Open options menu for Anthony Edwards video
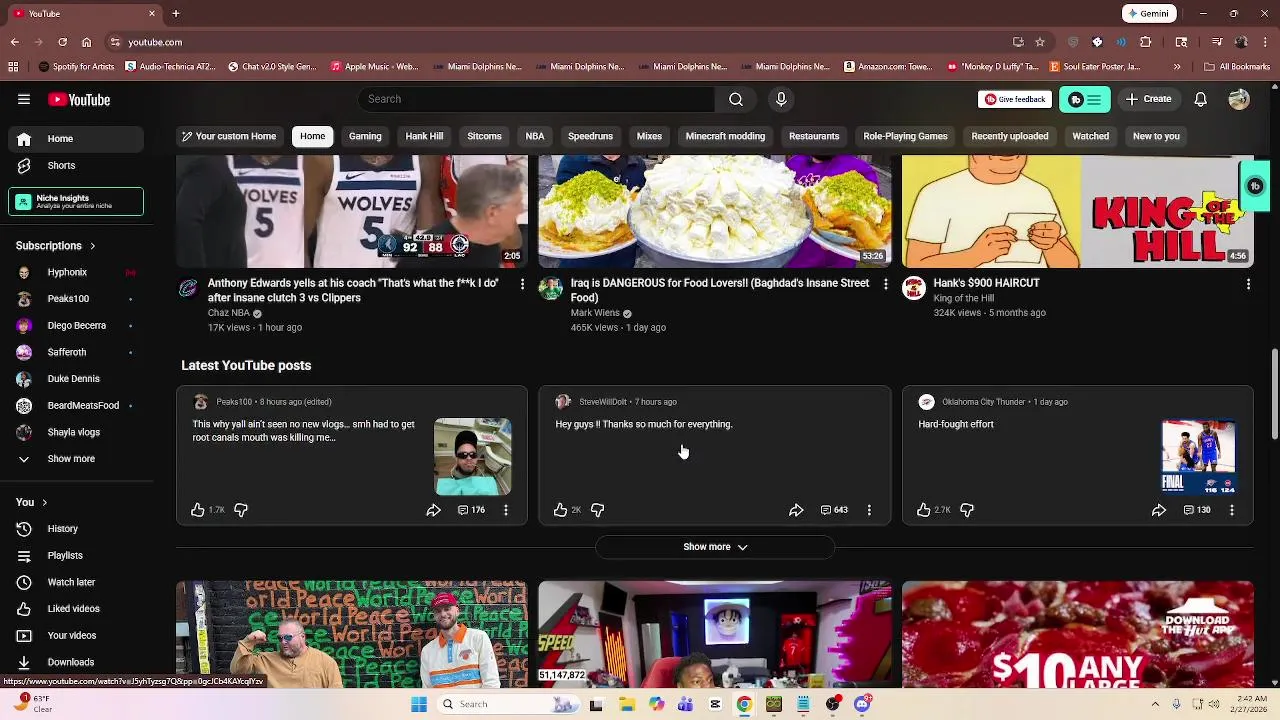Image resolution: width=1280 pixels, height=720 pixels. [x=522, y=284]
